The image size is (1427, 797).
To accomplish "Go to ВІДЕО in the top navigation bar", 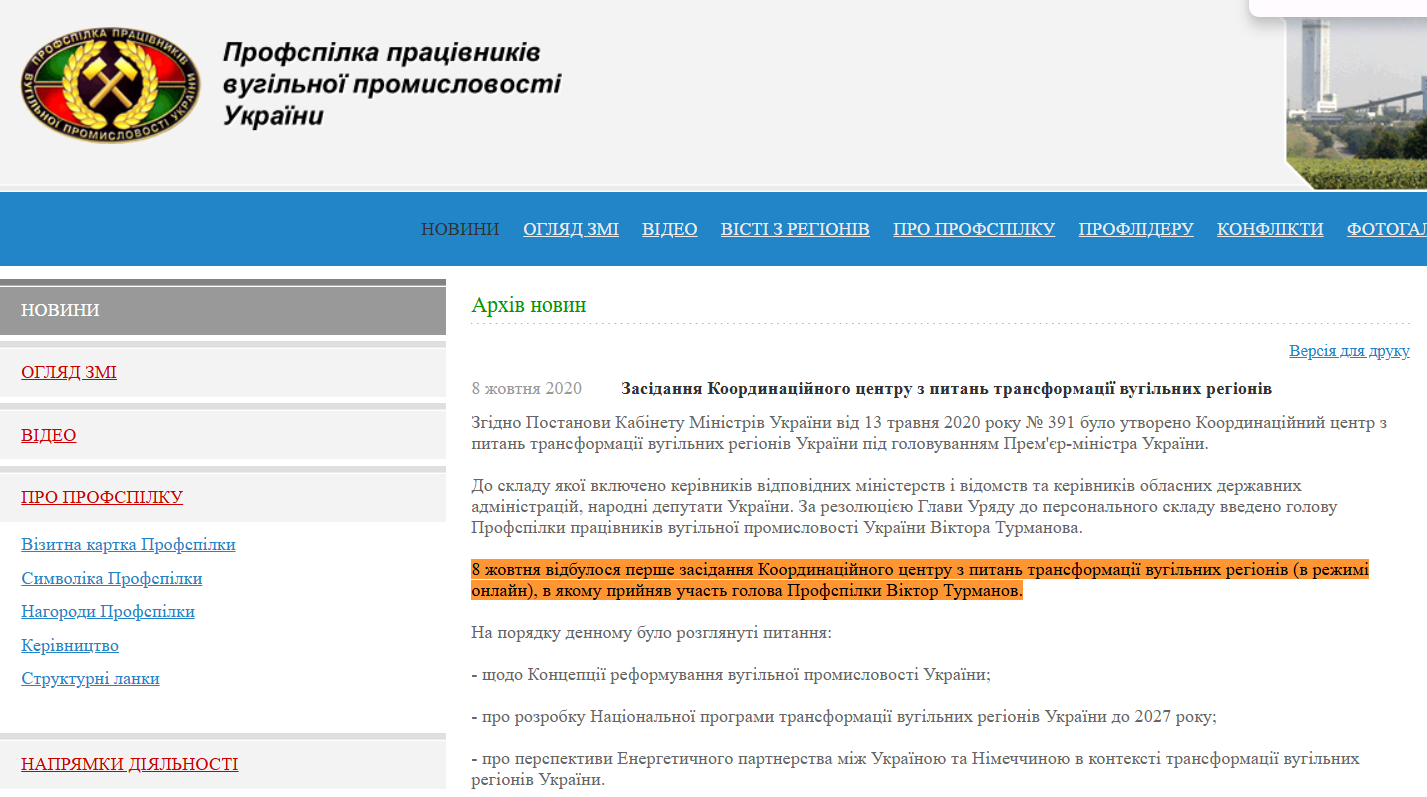I will 670,229.
